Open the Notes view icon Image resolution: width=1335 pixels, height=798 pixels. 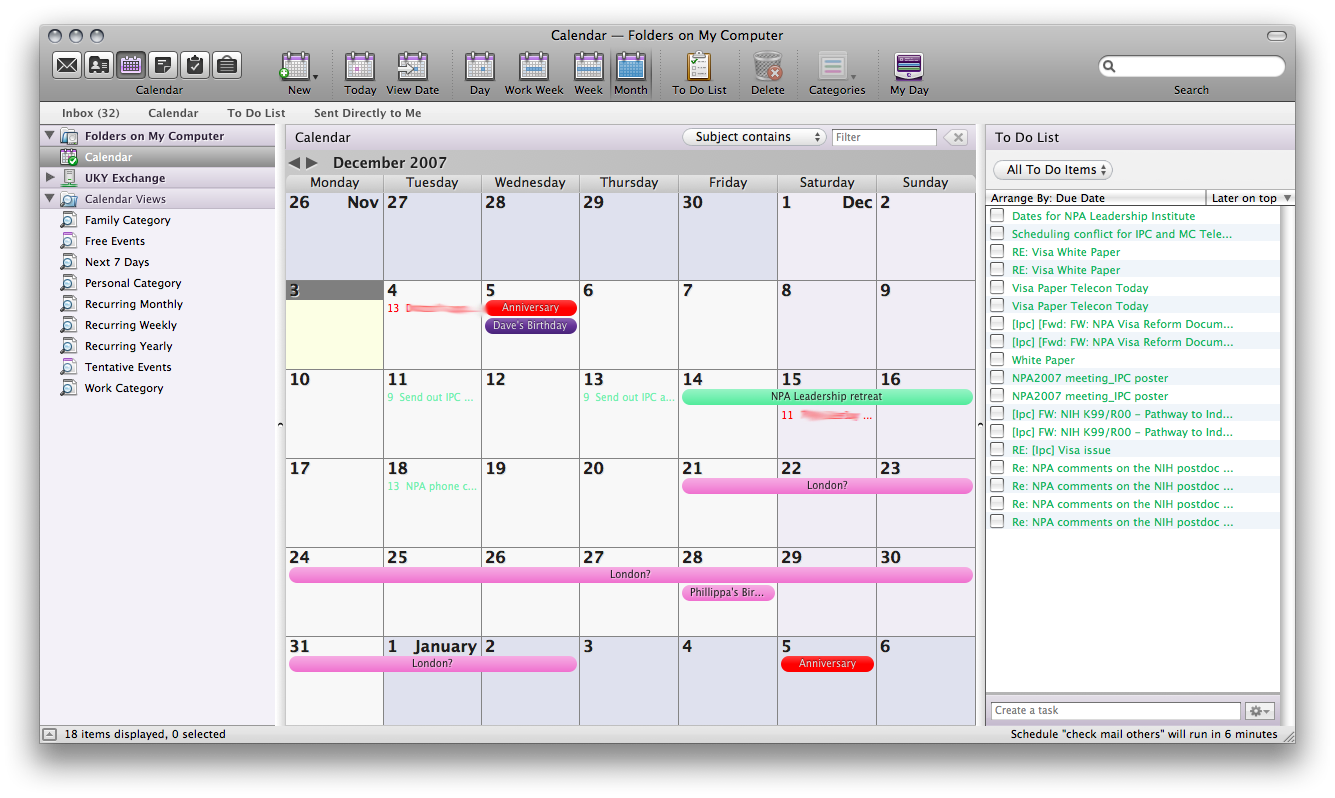[x=163, y=65]
